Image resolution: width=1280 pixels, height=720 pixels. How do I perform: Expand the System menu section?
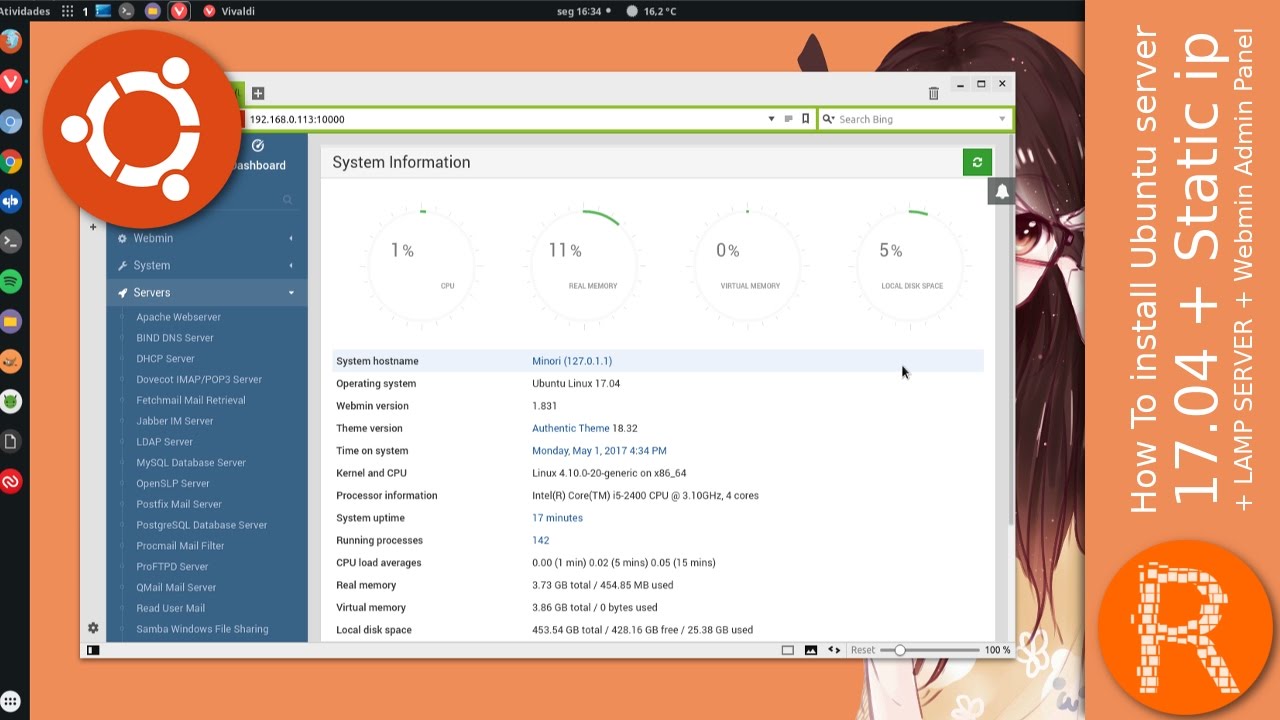point(207,265)
